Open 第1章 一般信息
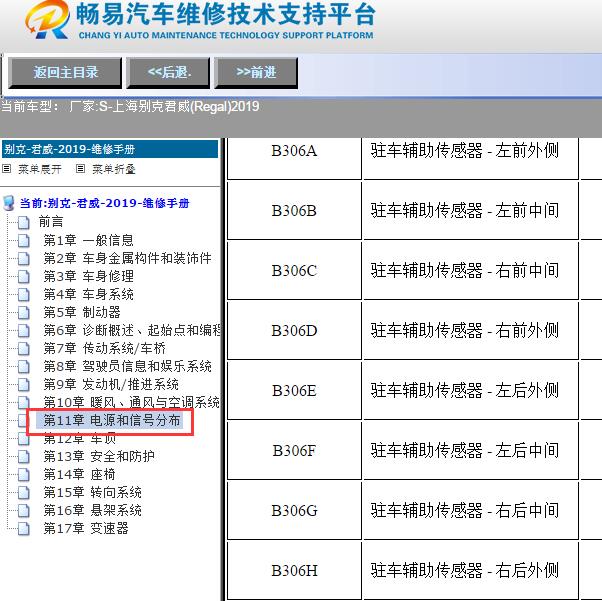 coord(88,240)
